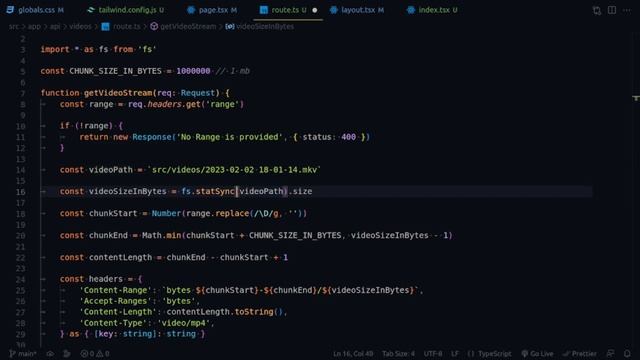Click the 'Content-Range' header key
640x360 pixels.
[116, 290]
